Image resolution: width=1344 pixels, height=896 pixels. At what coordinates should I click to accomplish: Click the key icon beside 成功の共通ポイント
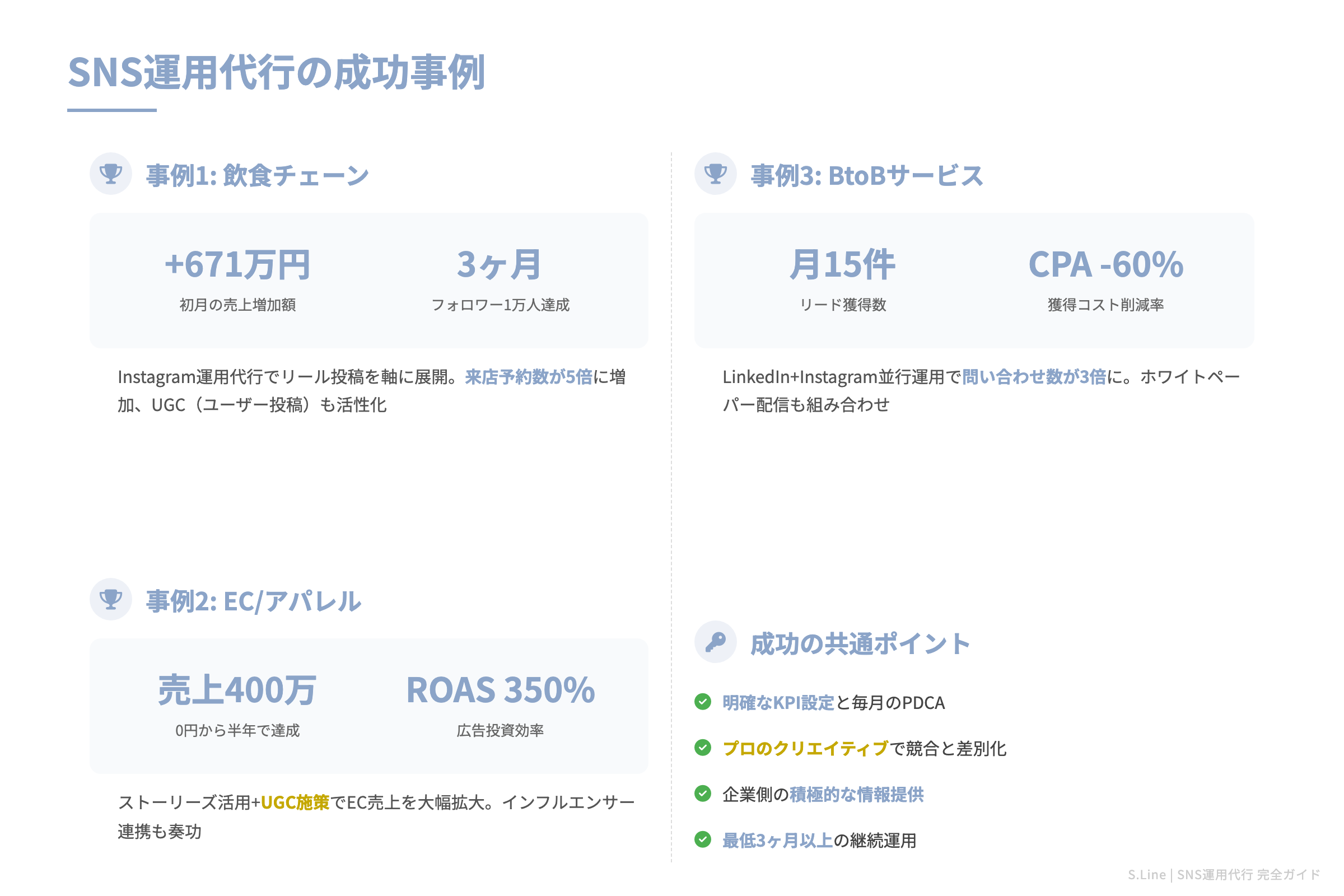(717, 643)
